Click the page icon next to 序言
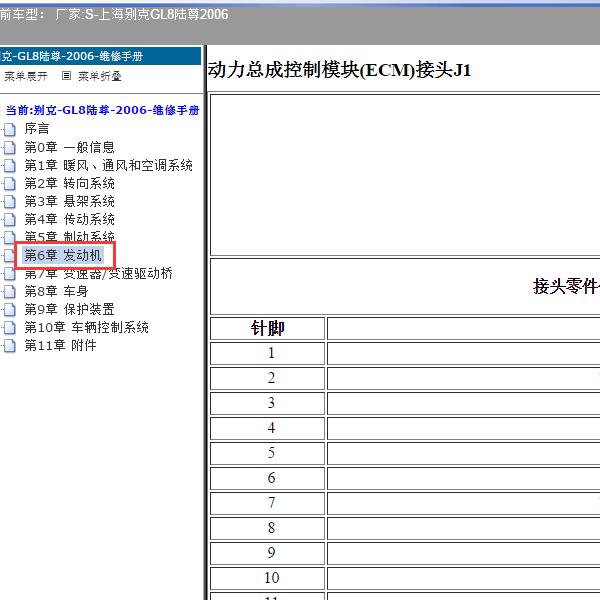Viewport: 600px width, 600px height. pos(10,129)
